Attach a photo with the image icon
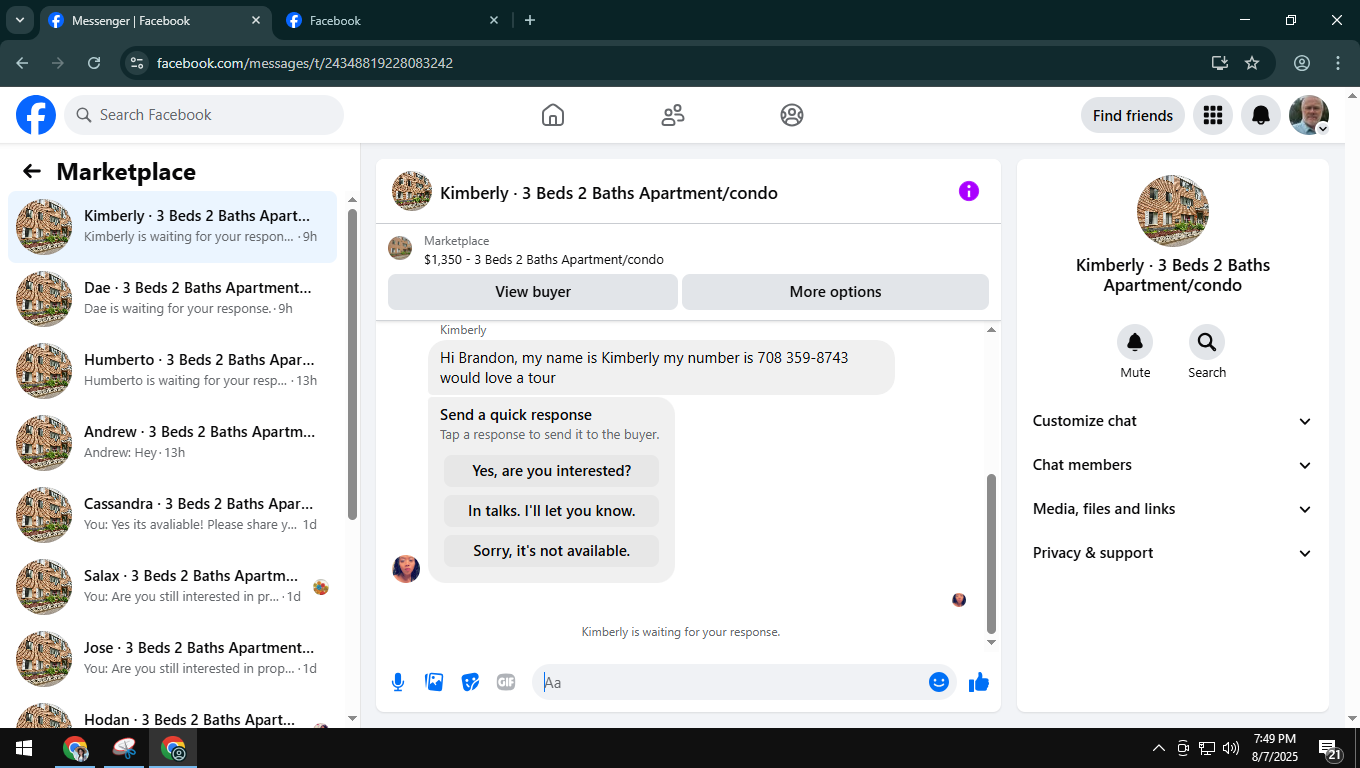The image size is (1360, 768). coord(434,682)
